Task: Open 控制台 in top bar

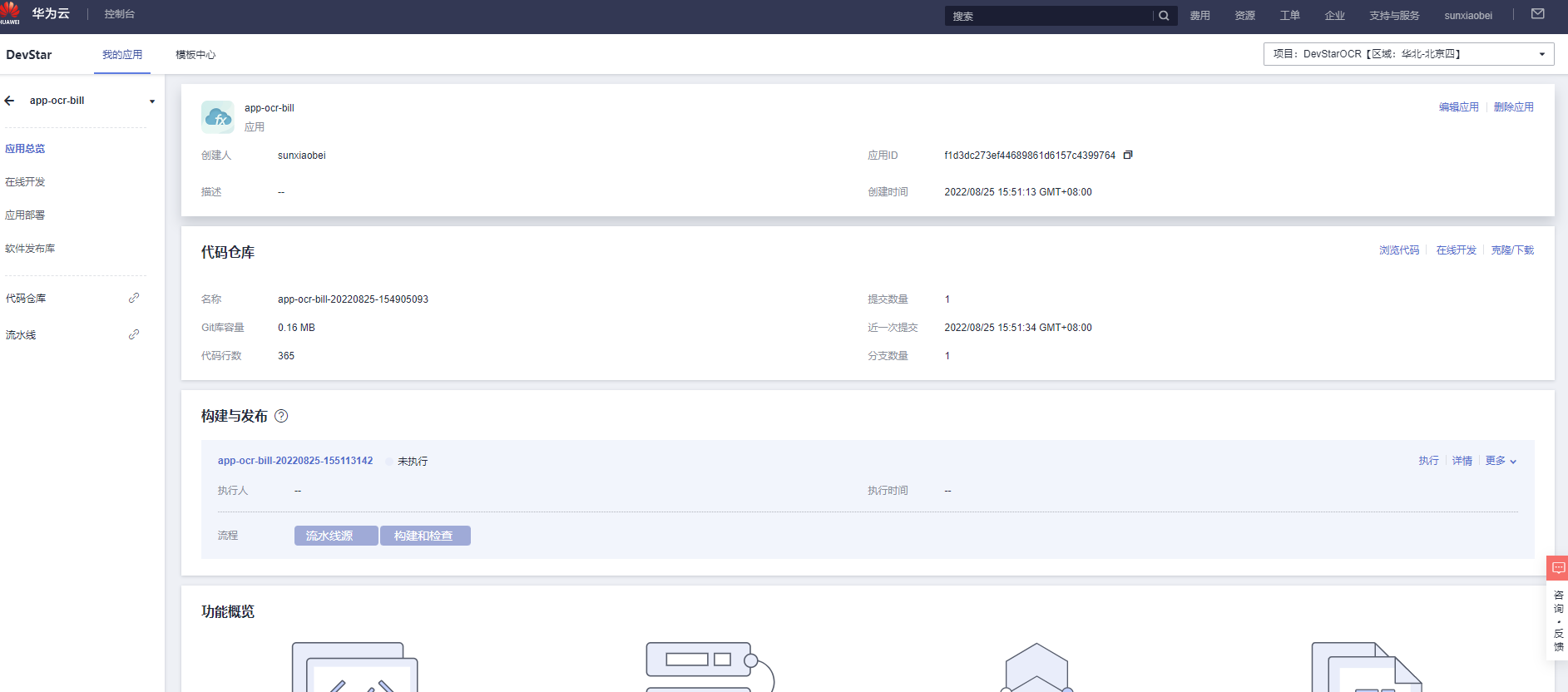Action: pos(120,14)
